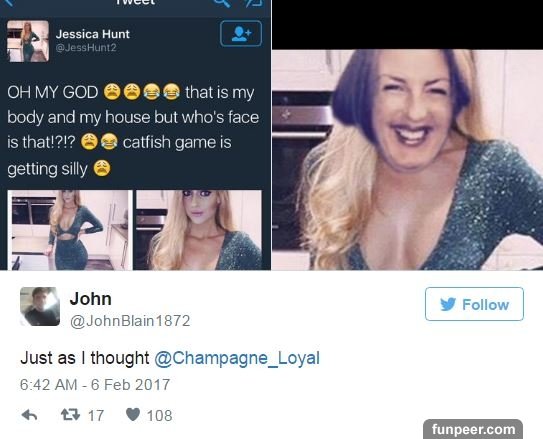This screenshot has height=439, width=543.
Task: Open John's profile name
Action: pyautogui.click(x=90, y=299)
